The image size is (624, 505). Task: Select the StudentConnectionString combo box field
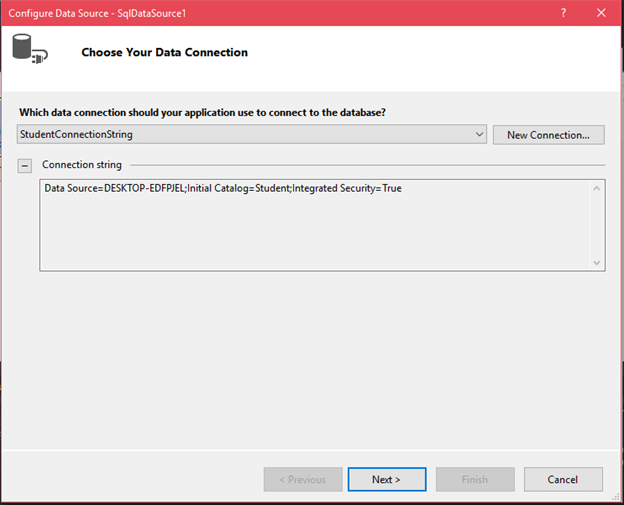[x=240, y=134]
